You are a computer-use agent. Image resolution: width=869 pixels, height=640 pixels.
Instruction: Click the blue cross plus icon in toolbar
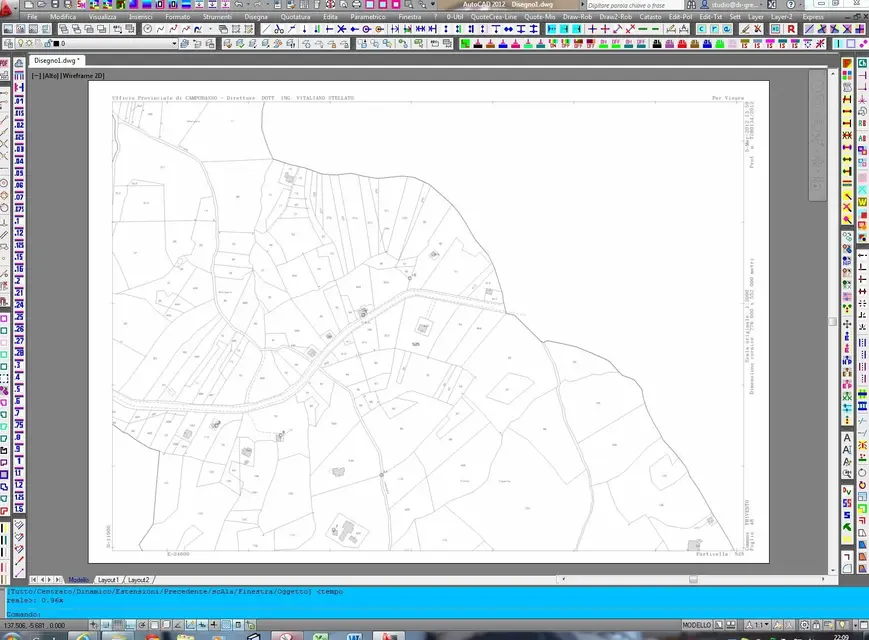point(592,29)
